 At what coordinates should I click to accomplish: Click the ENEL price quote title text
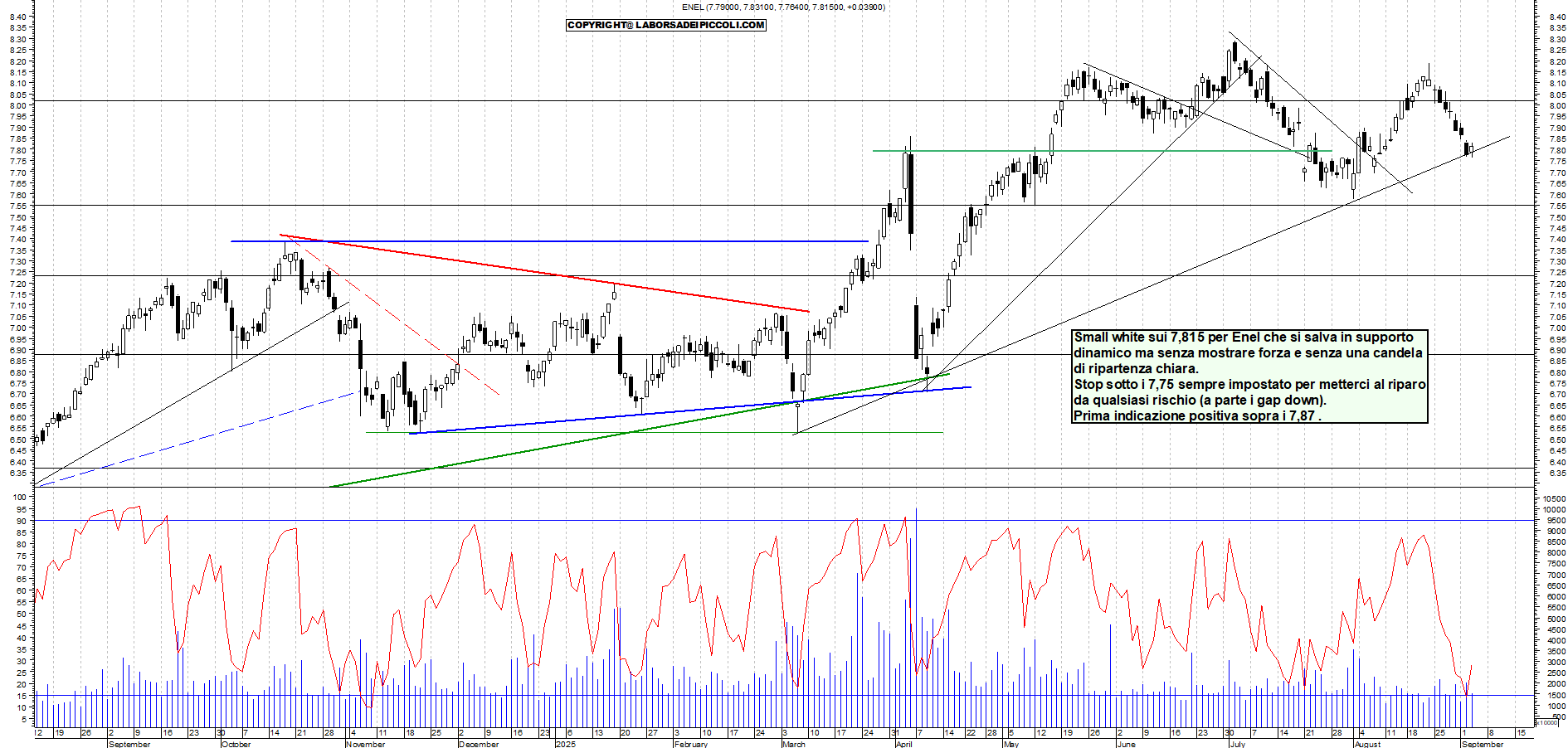coord(783,7)
